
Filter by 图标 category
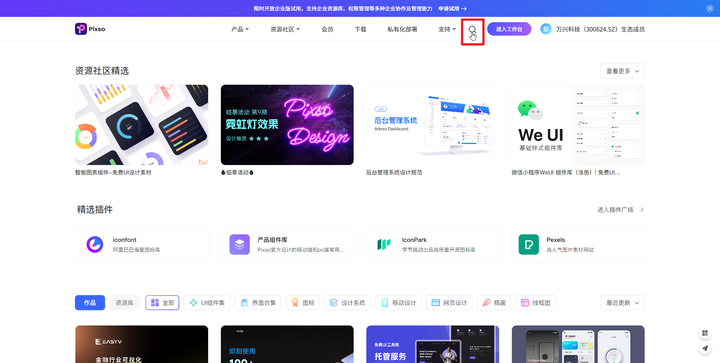pyautogui.click(x=303, y=303)
